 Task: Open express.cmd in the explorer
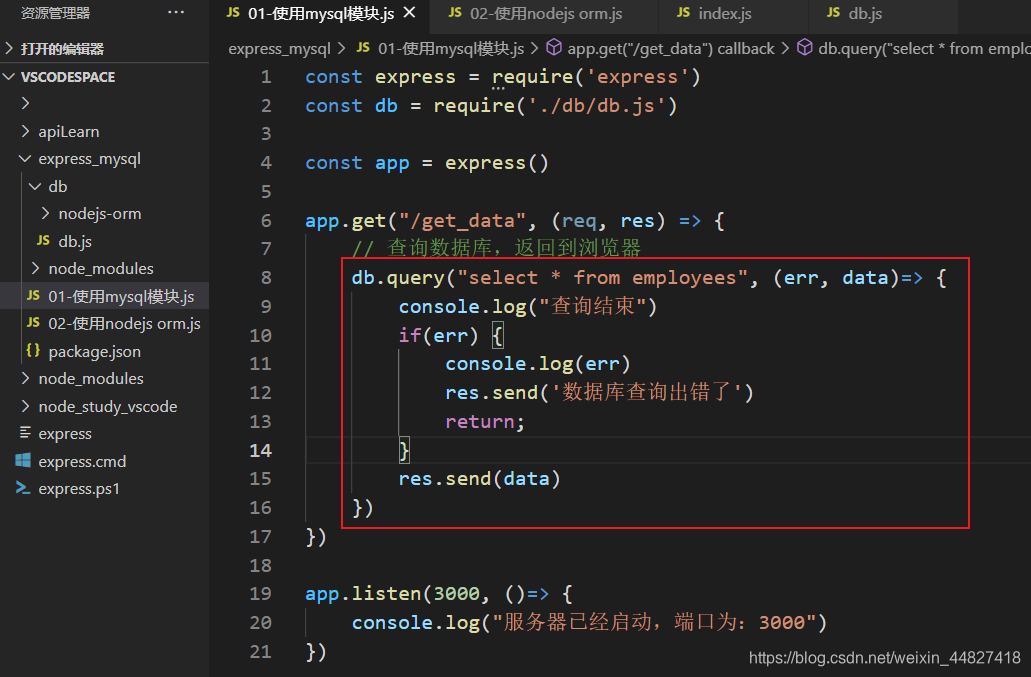82,461
